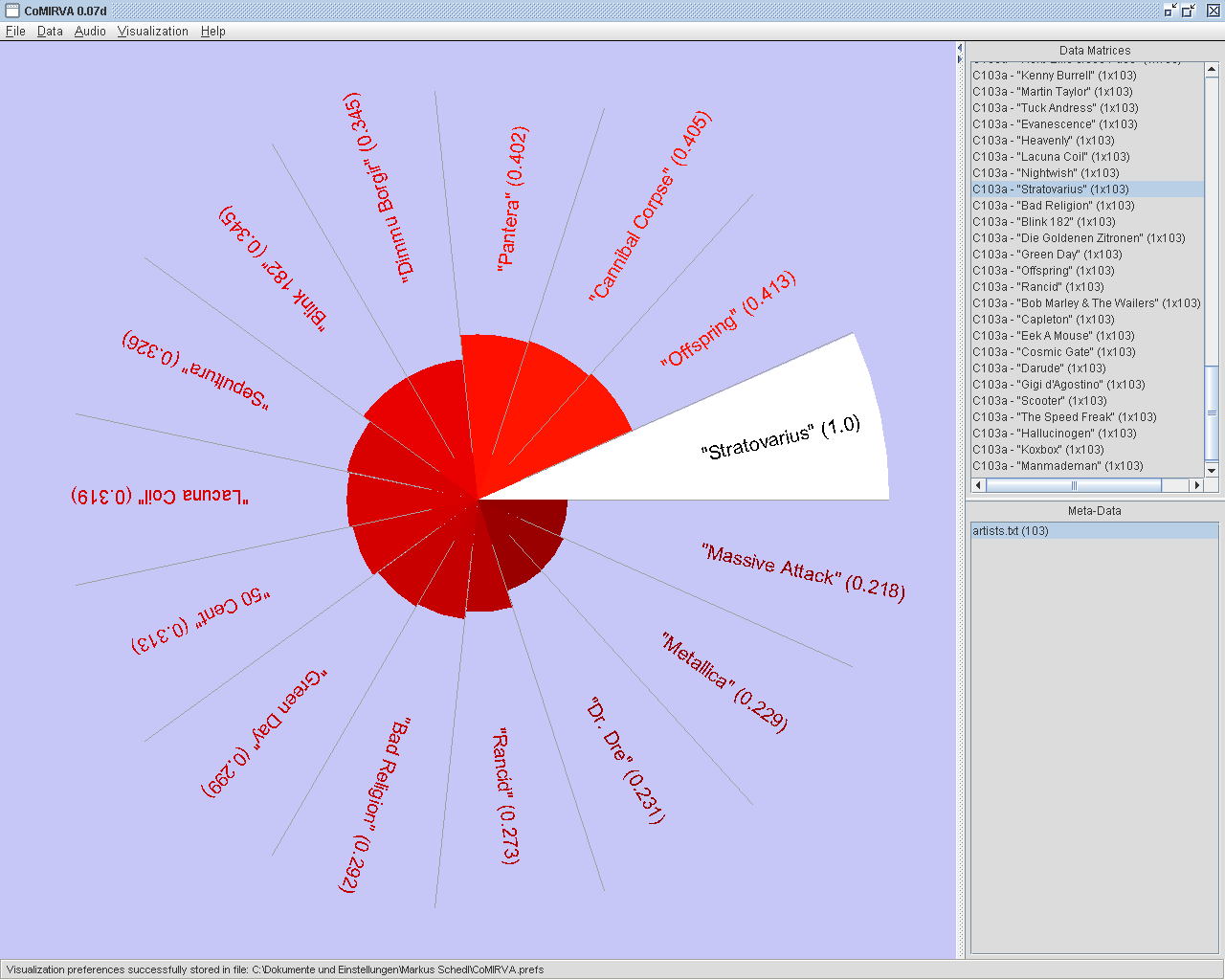Click the "Offspring" (0.413) label in the chart

coord(728,320)
